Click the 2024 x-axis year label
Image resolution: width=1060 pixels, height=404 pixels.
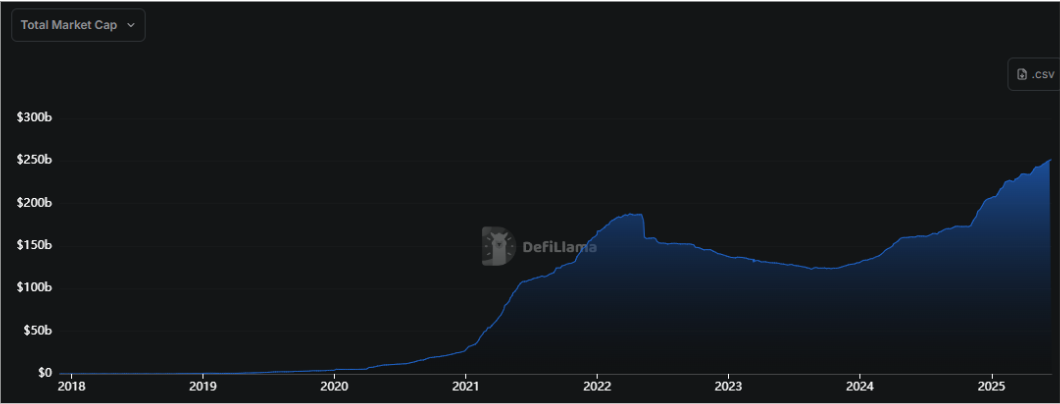[x=860, y=386]
